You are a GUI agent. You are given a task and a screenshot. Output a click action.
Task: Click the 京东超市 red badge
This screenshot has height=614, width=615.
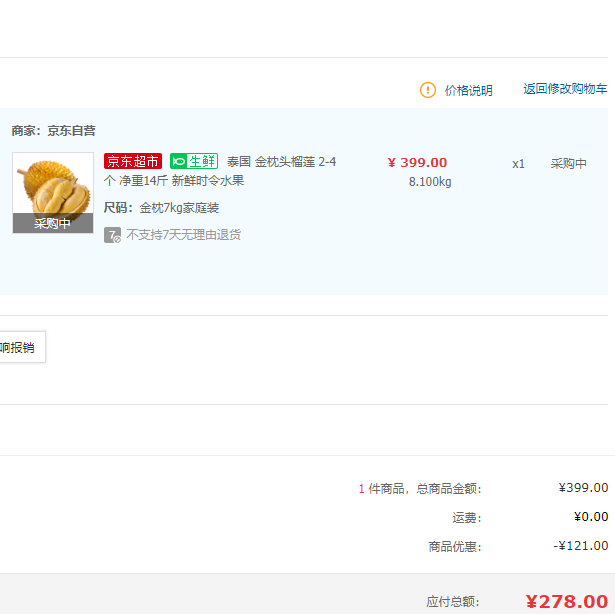tap(133, 161)
